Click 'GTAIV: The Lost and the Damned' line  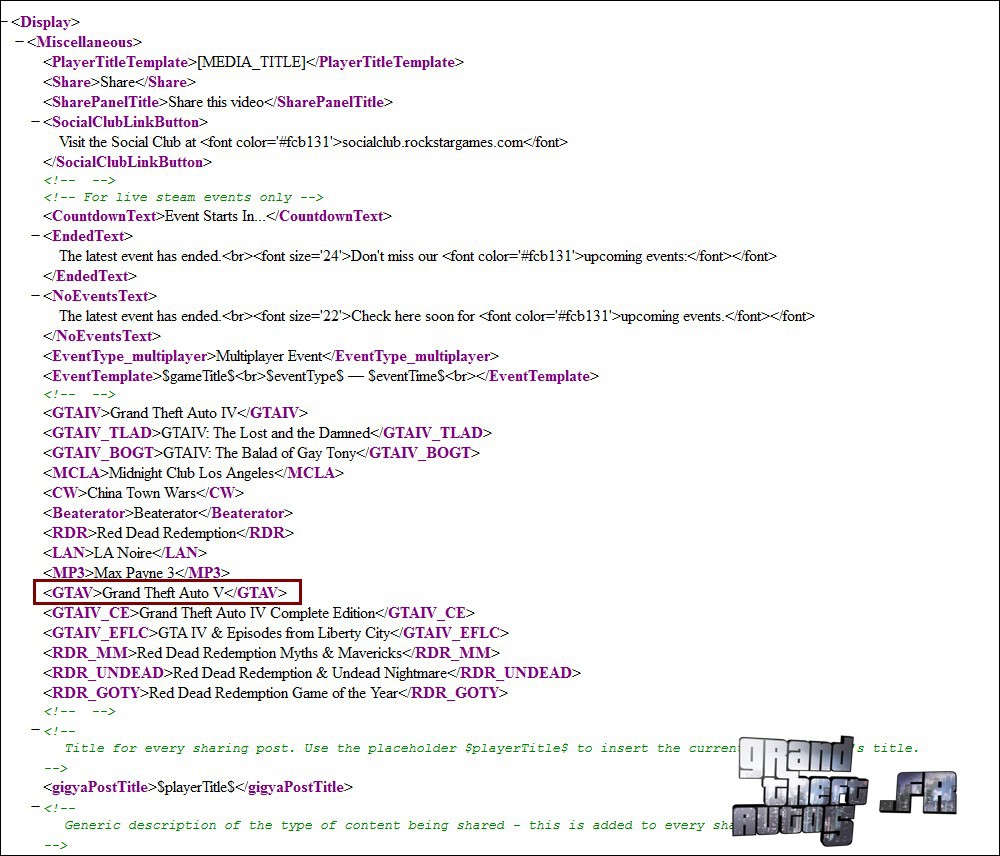[x=267, y=433]
